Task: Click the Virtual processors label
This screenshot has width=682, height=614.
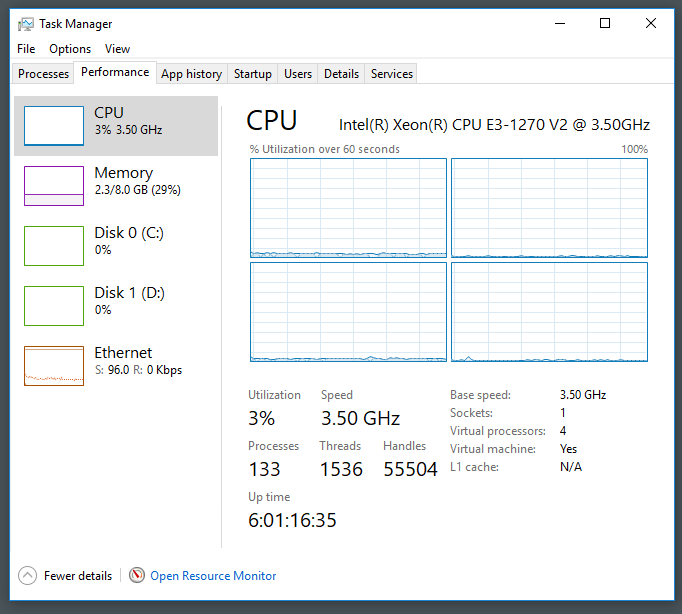Action: 498,431
